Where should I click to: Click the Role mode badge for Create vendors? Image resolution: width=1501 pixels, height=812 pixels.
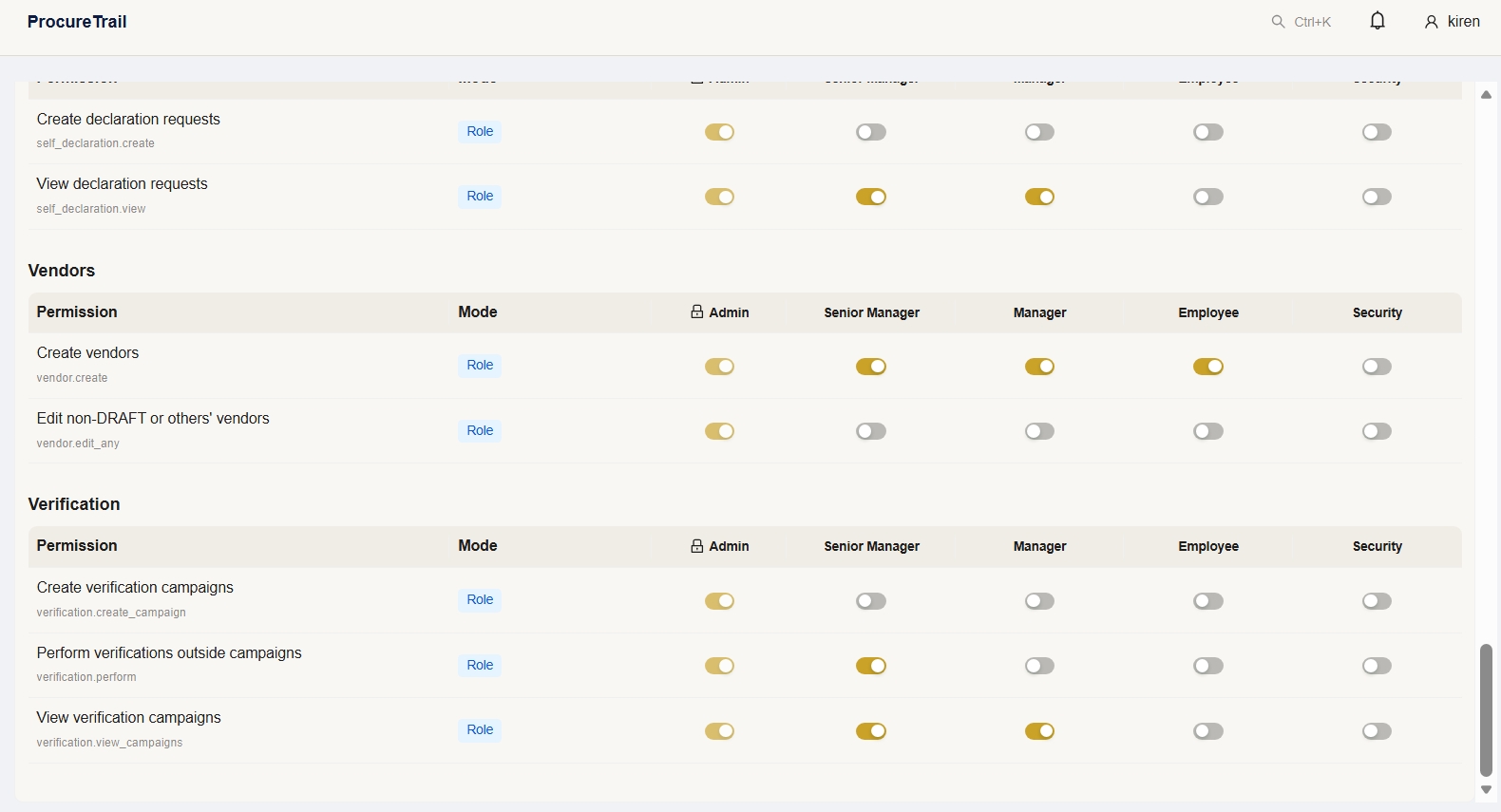(x=480, y=366)
